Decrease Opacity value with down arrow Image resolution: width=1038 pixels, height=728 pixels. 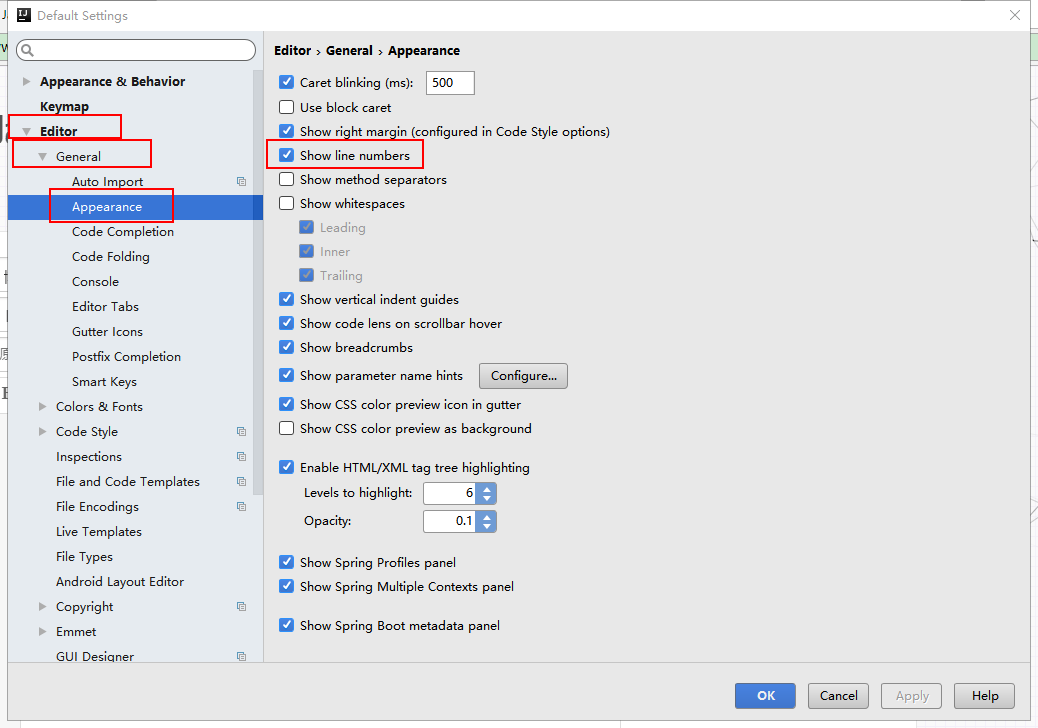pyautogui.click(x=487, y=525)
